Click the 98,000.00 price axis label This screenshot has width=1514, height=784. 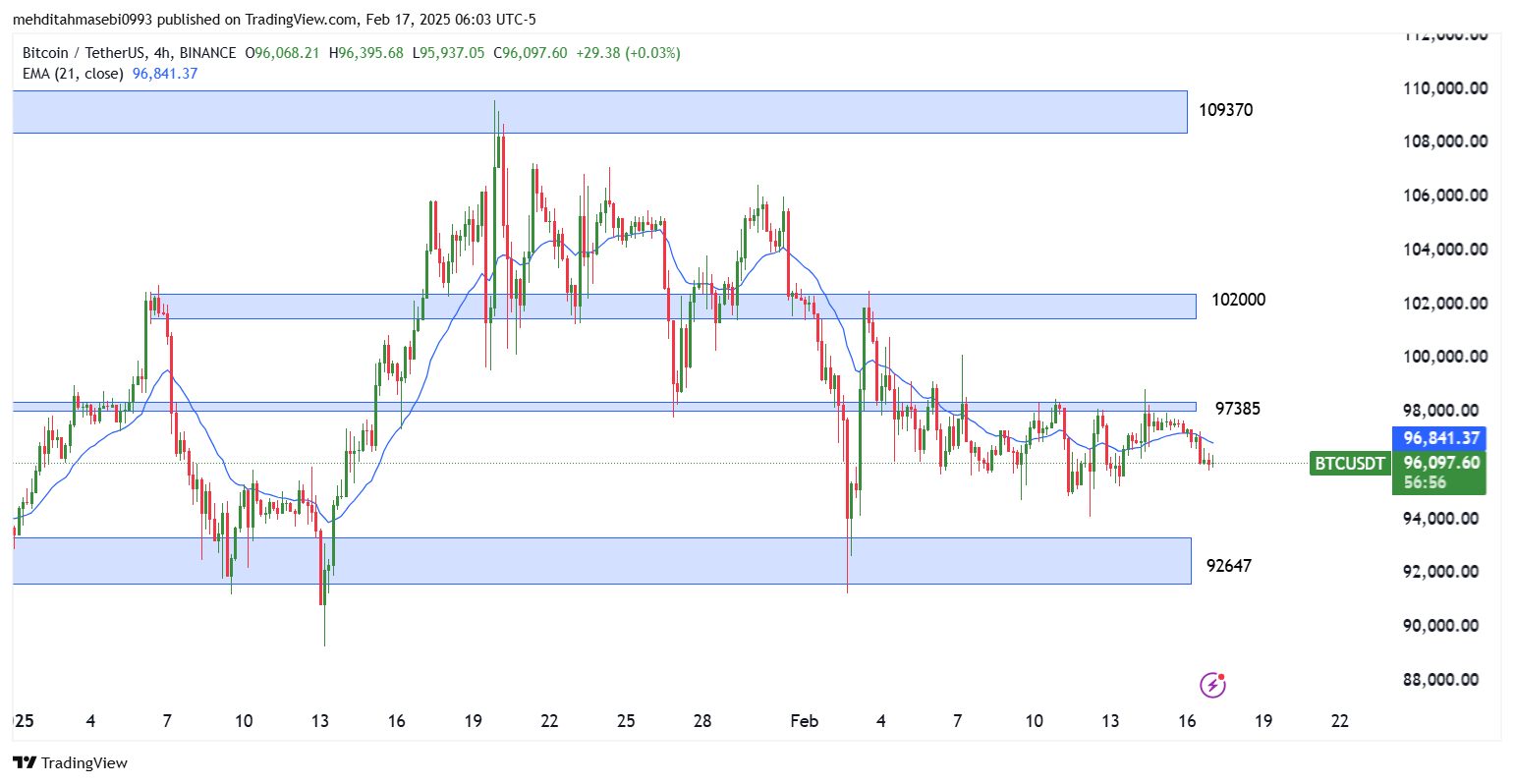point(1441,411)
